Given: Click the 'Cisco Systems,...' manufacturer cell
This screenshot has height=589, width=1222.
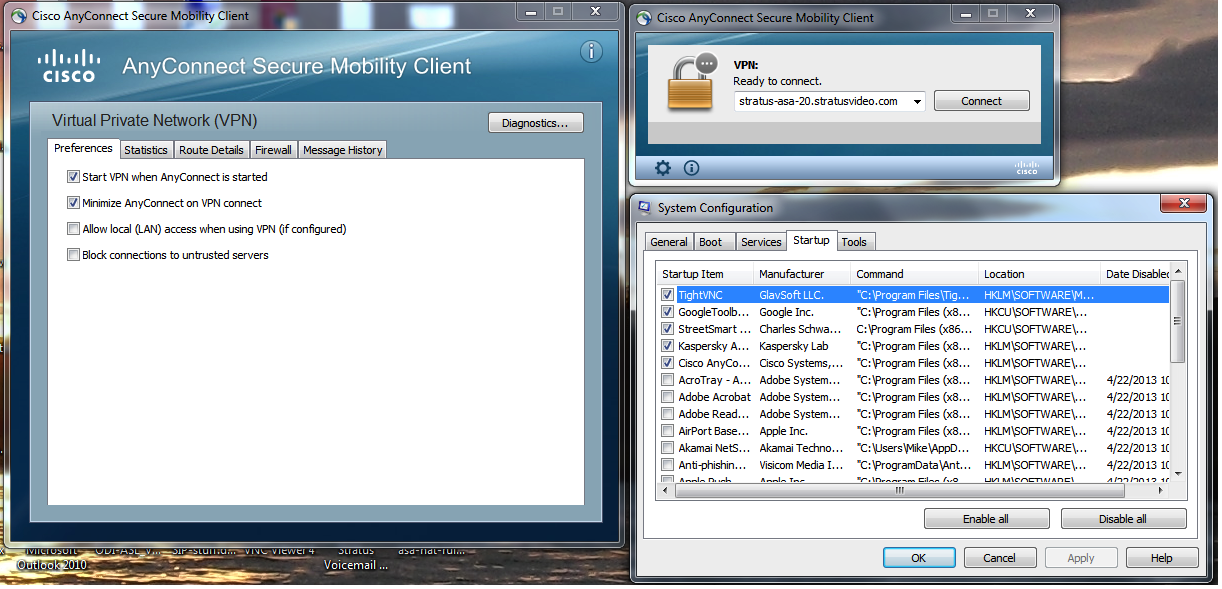Looking at the screenshot, I should click(801, 363).
